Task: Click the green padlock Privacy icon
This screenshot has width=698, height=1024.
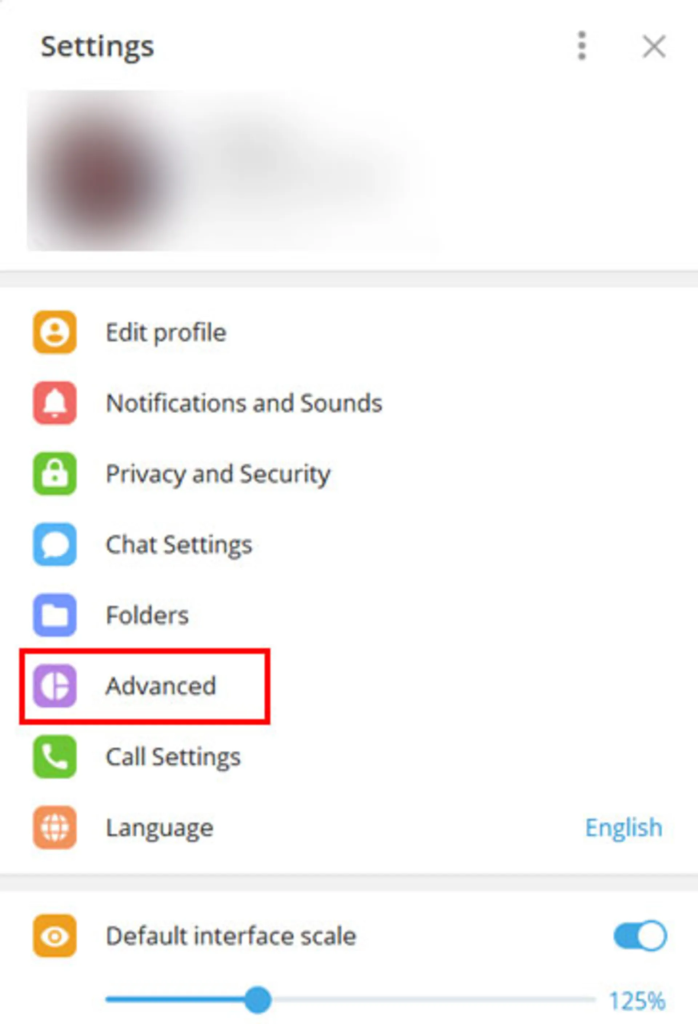Action: point(55,473)
